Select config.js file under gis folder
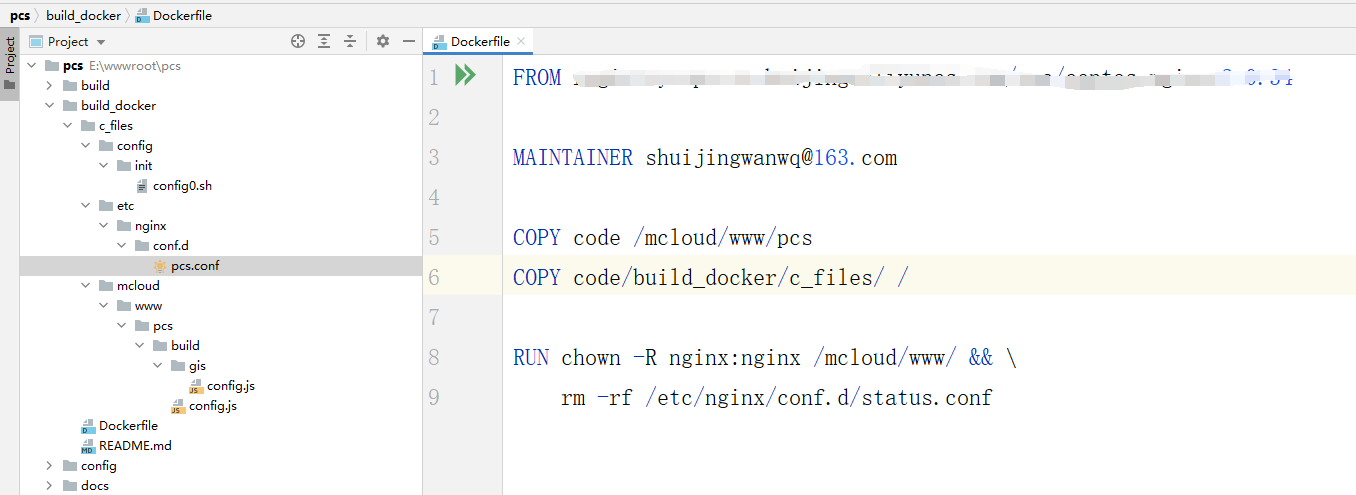 point(230,386)
